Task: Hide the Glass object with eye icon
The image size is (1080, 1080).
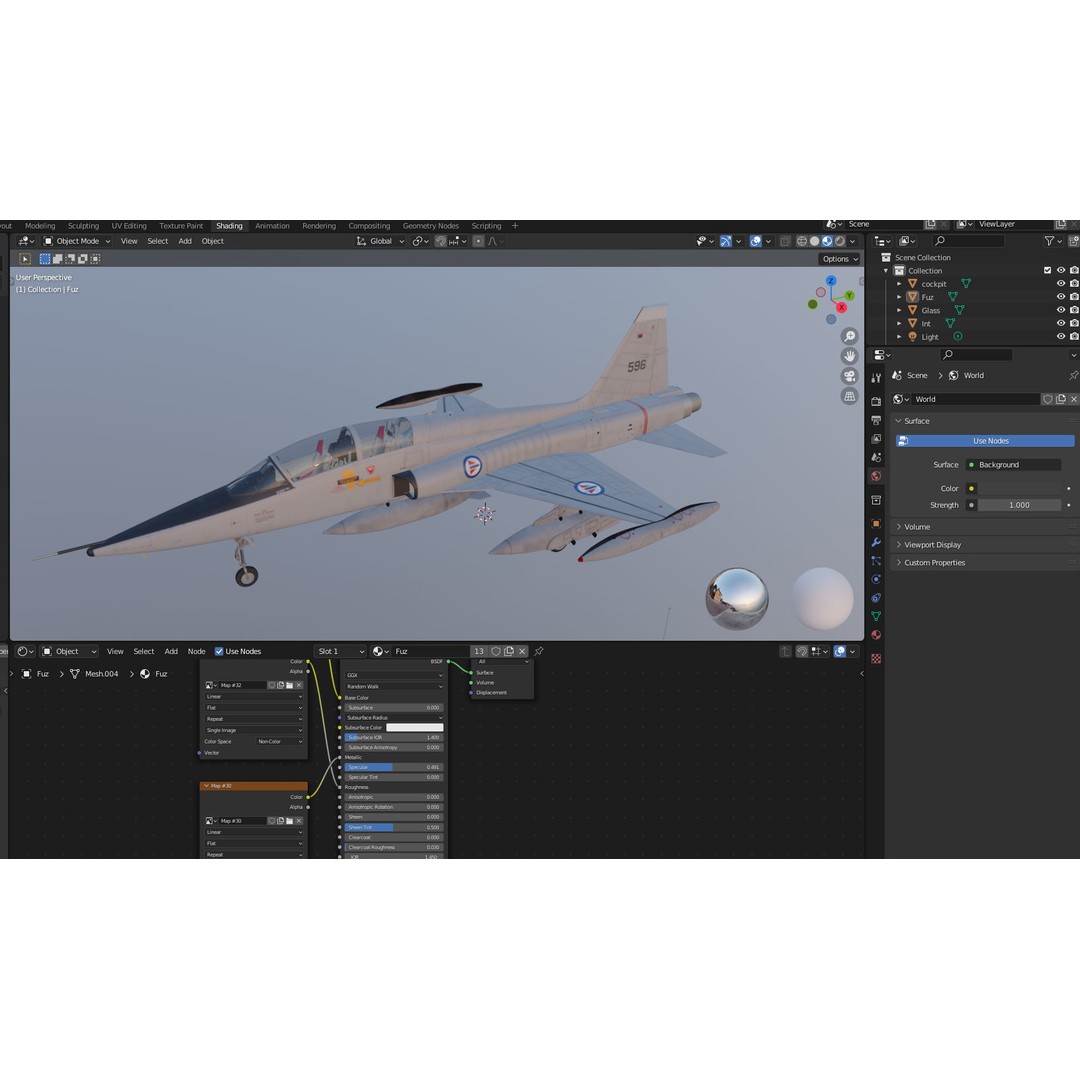Action: point(1061,310)
